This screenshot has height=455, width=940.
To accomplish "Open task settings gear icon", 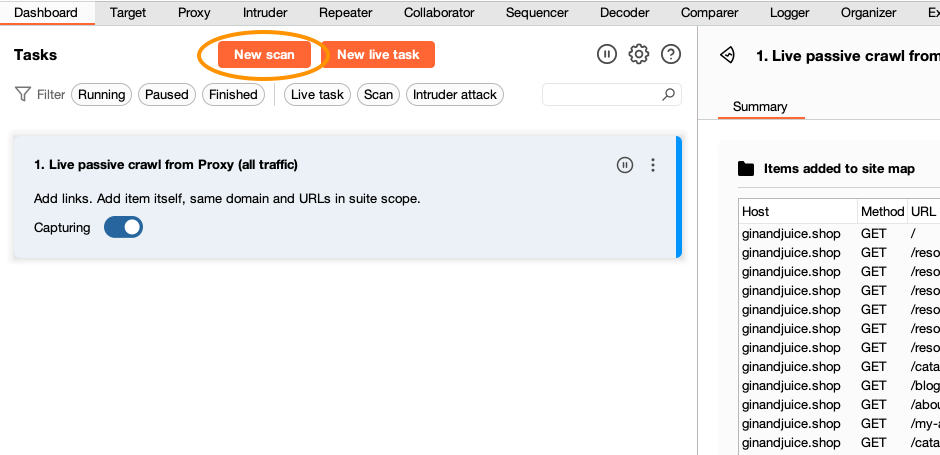I will 639,55.
